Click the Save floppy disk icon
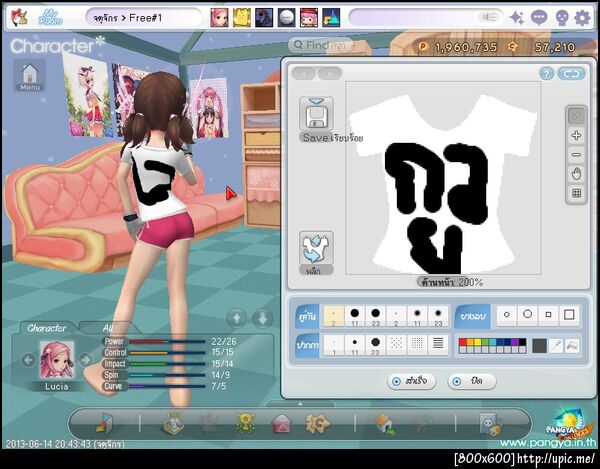The width and height of the screenshot is (600, 469). click(x=316, y=114)
